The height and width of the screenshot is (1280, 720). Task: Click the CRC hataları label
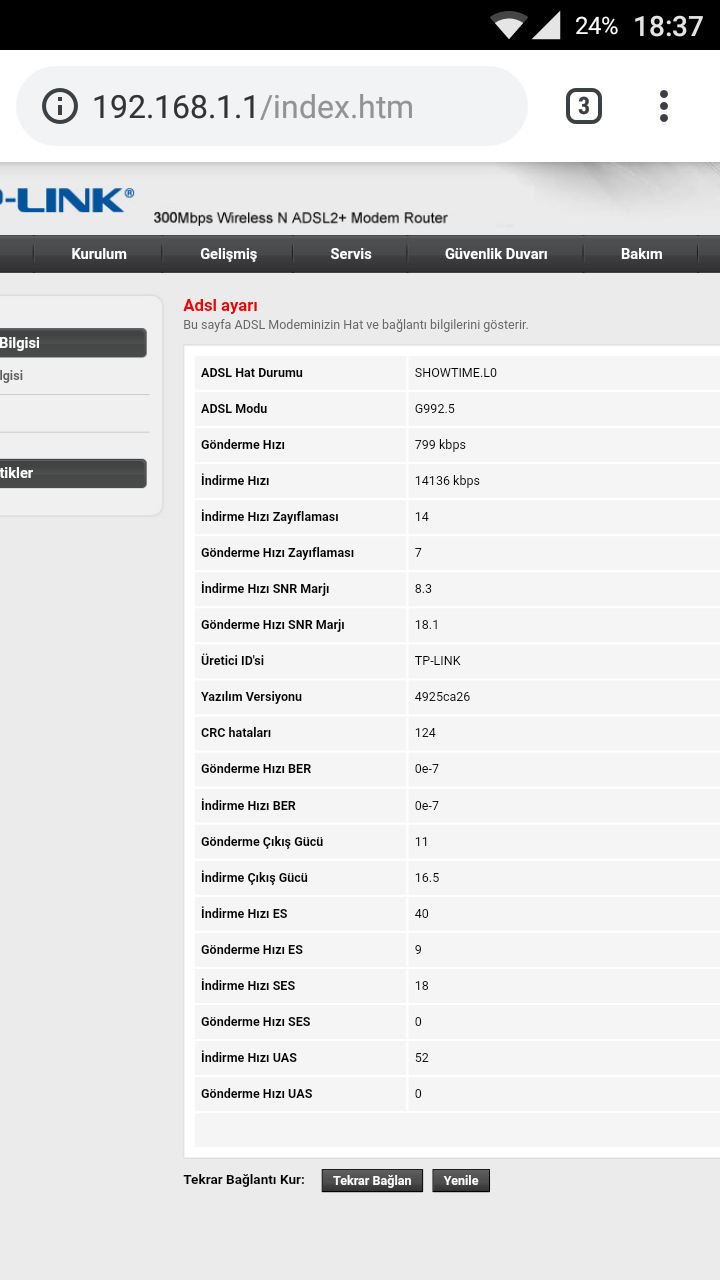(236, 733)
